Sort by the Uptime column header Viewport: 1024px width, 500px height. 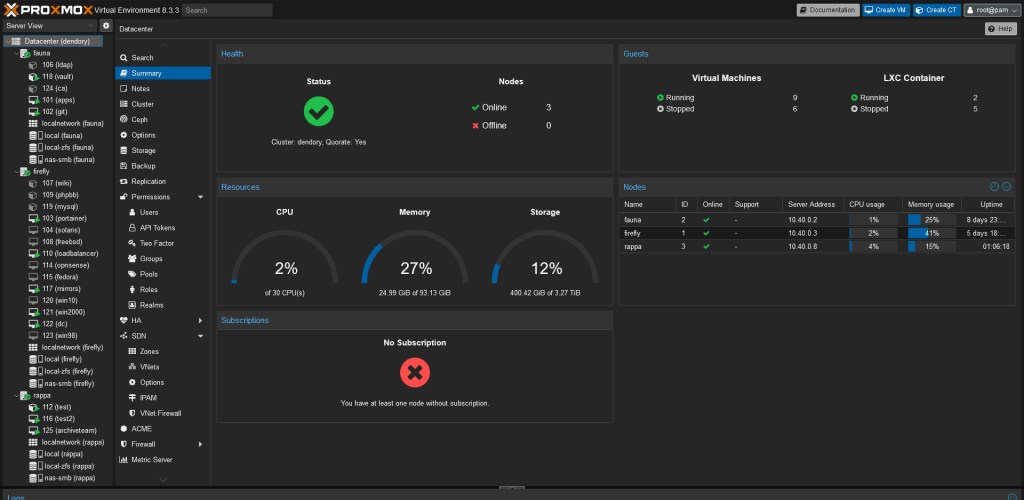[987, 204]
